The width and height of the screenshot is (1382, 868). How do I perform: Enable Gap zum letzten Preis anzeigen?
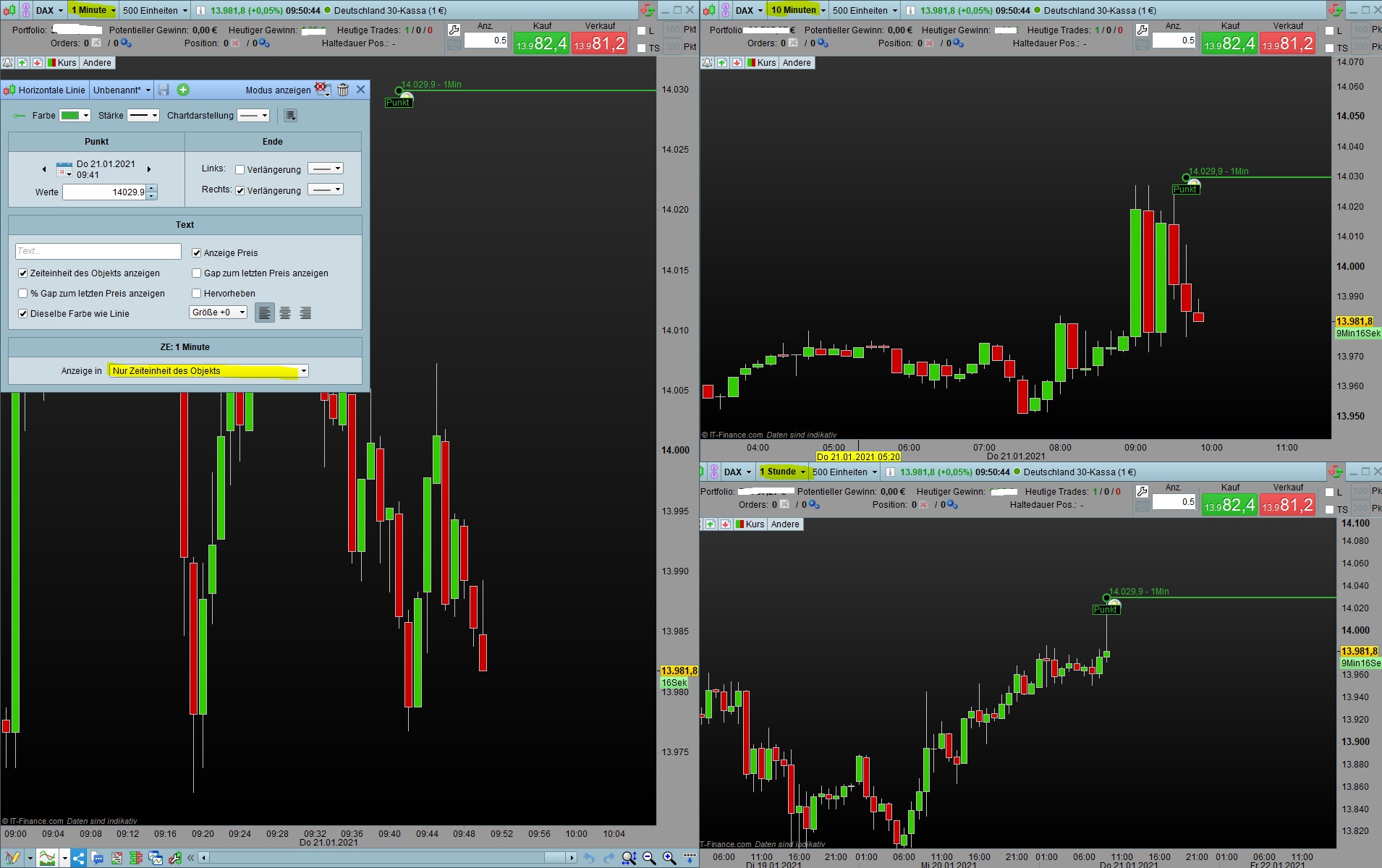(x=196, y=273)
